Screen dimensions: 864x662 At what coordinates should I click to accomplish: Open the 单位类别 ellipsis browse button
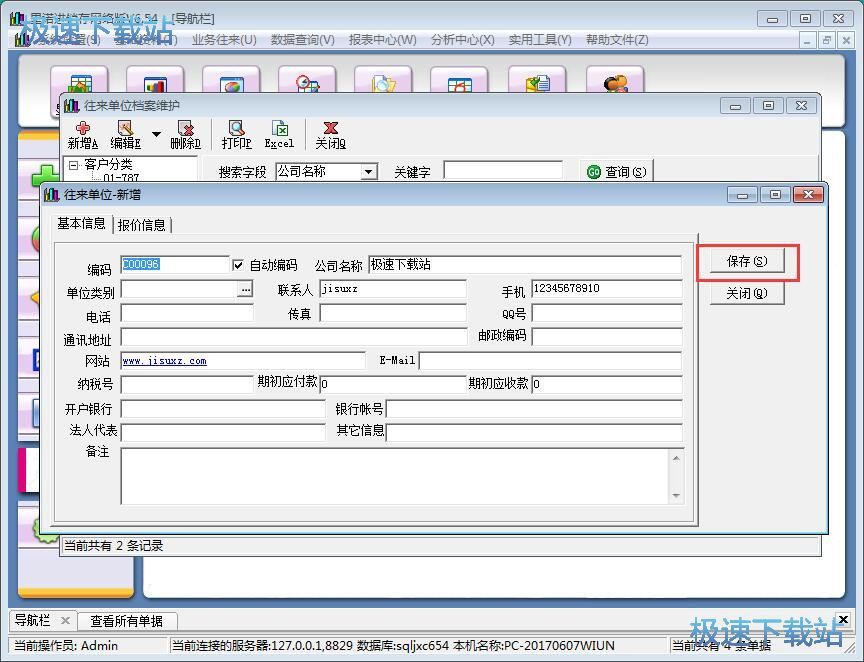click(245, 289)
